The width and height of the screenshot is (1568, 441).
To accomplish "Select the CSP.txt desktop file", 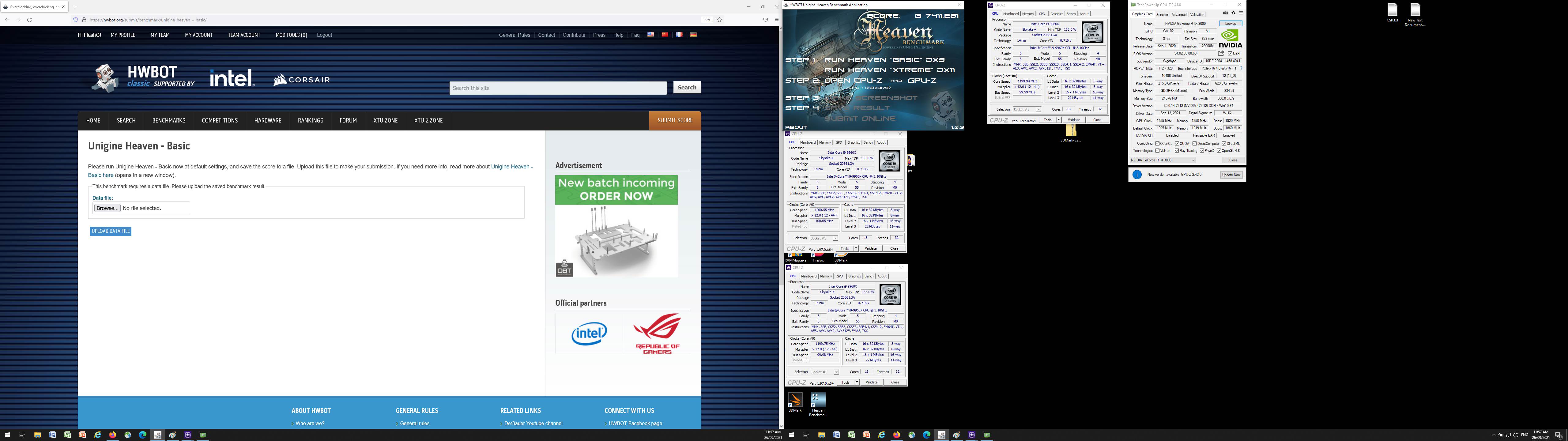I will 1393,13.
